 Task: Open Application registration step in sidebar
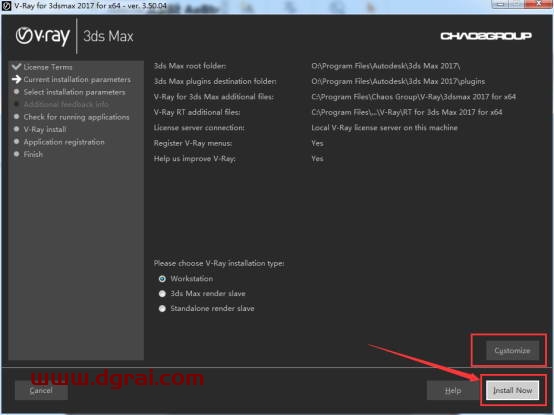pos(64,142)
